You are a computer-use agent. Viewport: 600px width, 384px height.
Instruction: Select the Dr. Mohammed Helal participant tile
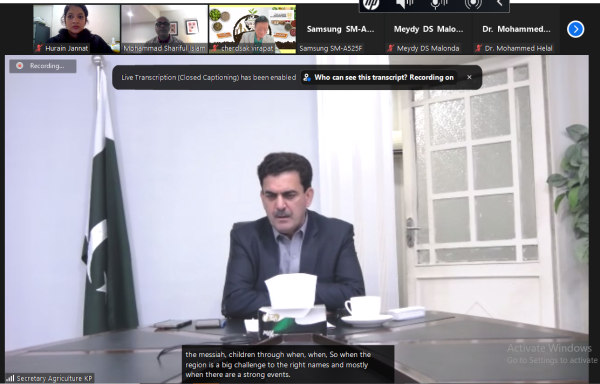[x=516, y=29]
